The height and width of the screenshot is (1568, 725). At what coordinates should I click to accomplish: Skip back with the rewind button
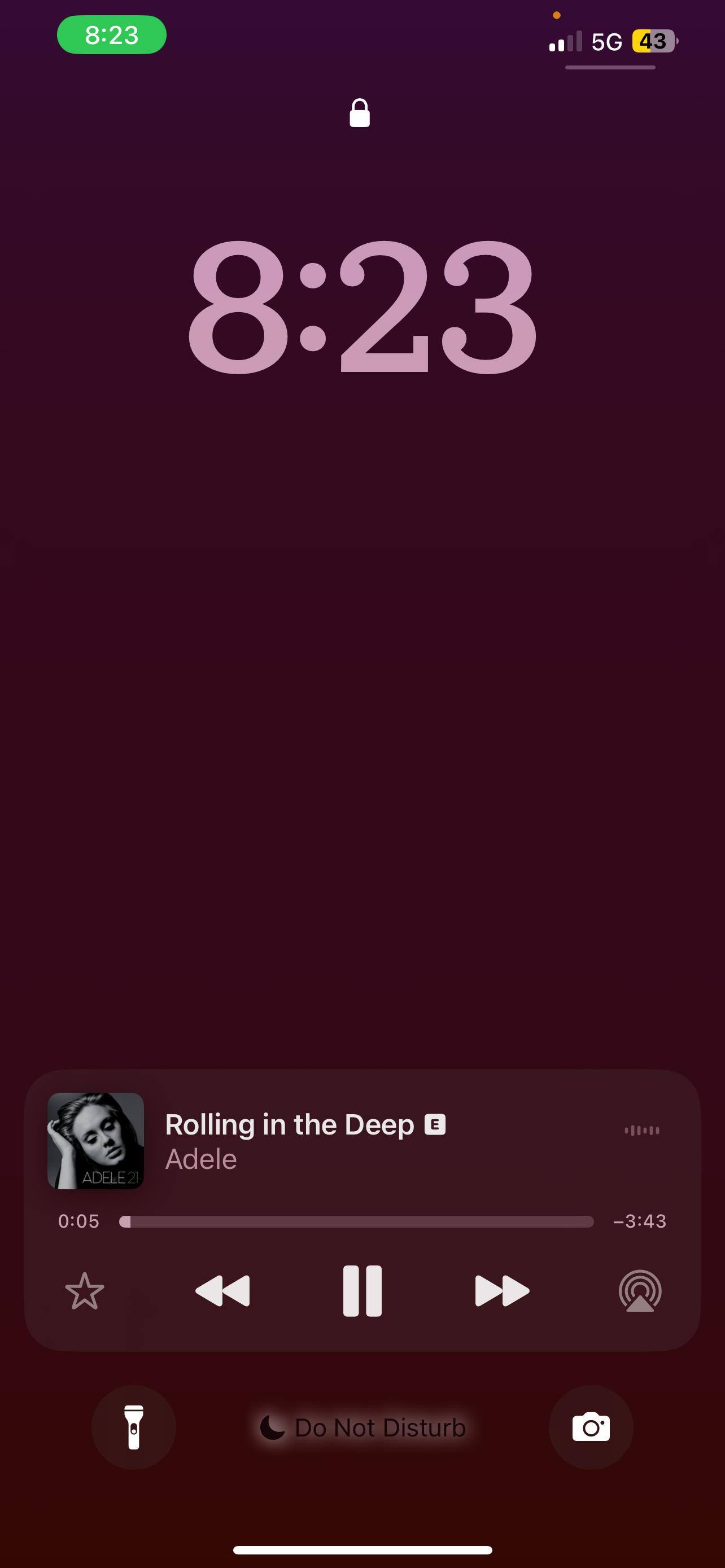pos(222,1290)
